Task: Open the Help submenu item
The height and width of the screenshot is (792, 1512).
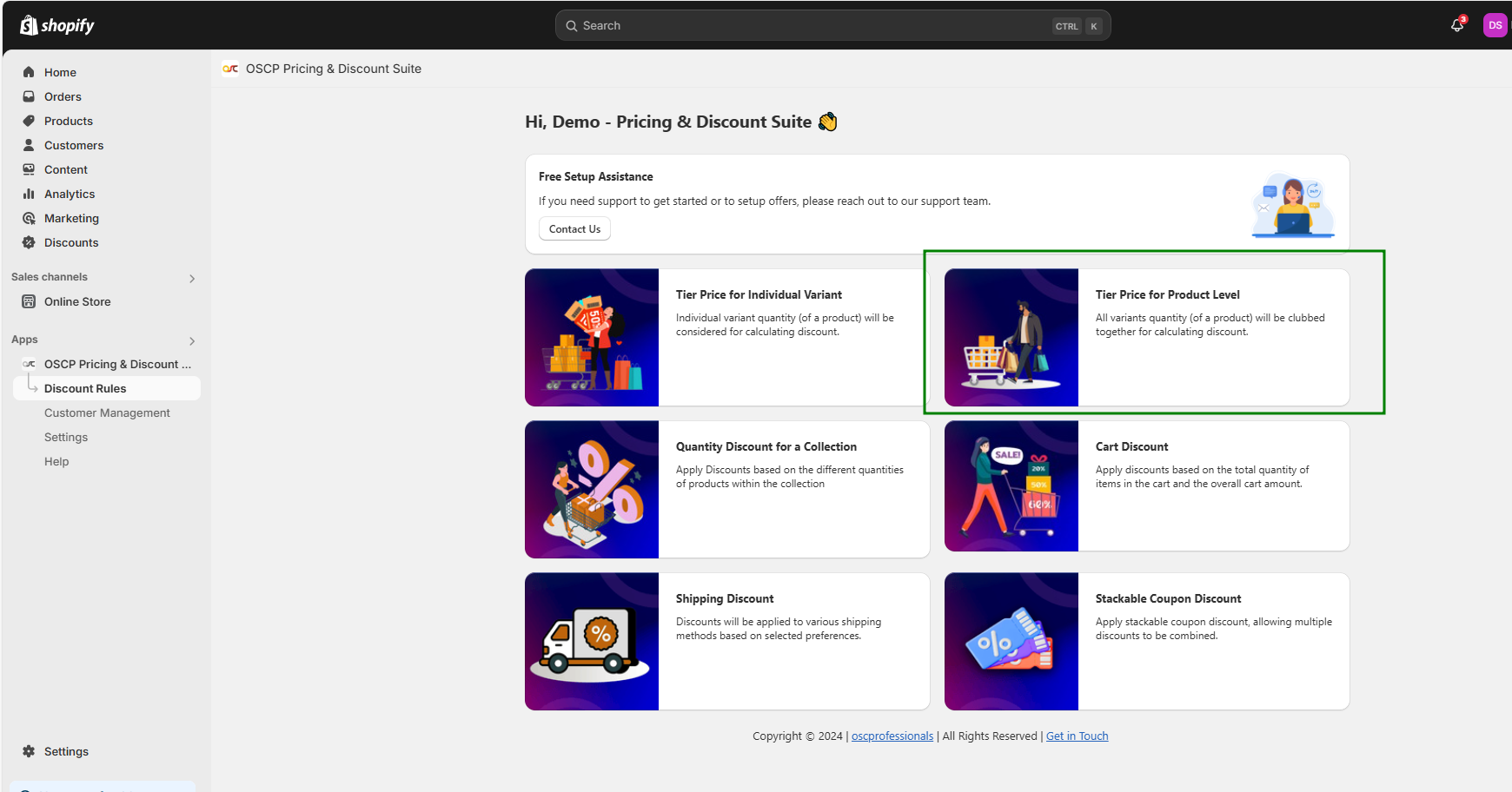Action: click(x=56, y=461)
